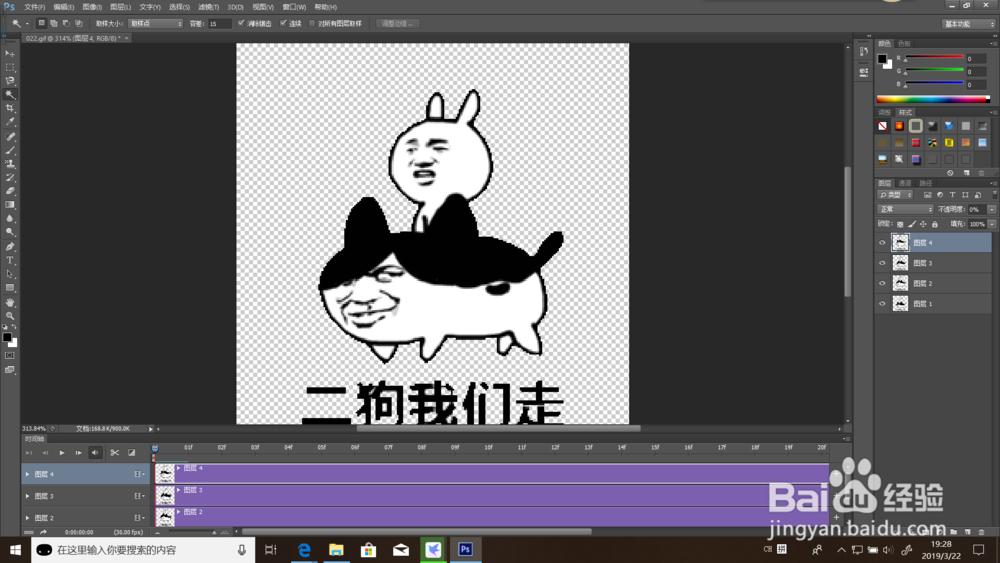Hide layer 图层 2 via eye icon
Viewport: 1000px width, 563px height.
tap(883, 284)
